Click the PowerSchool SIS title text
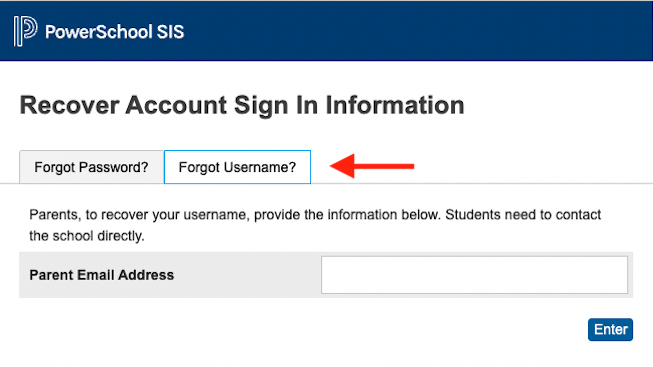Image resolution: width=653 pixels, height=367 pixels. click(x=115, y=32)
